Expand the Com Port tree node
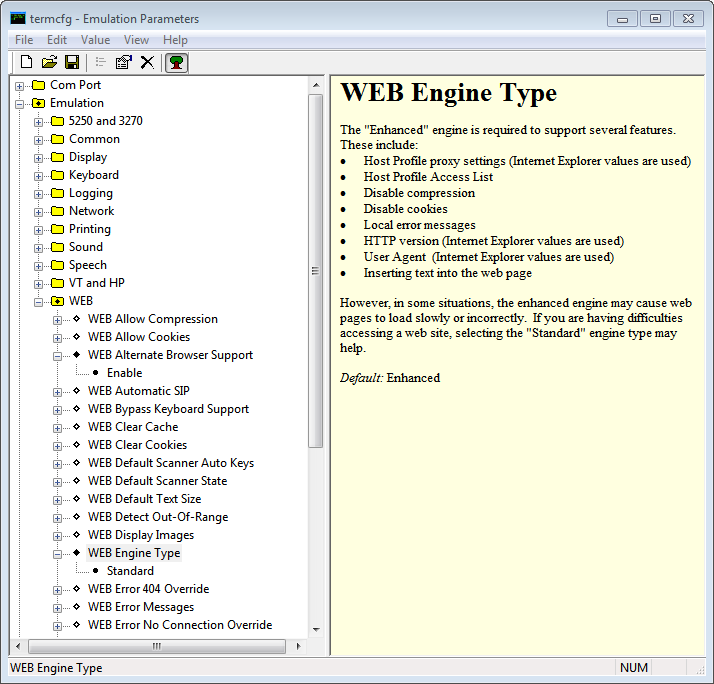Image resolution: width=714 pixels, height=684 pixels. coord(20,85)
